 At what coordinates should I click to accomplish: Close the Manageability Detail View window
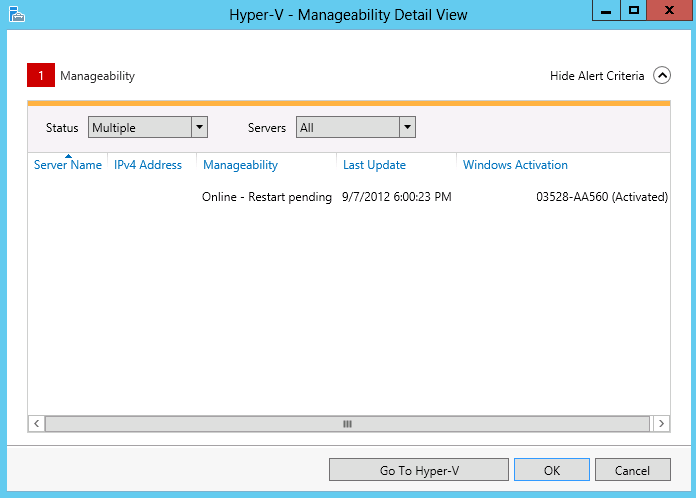click(669, 10)
